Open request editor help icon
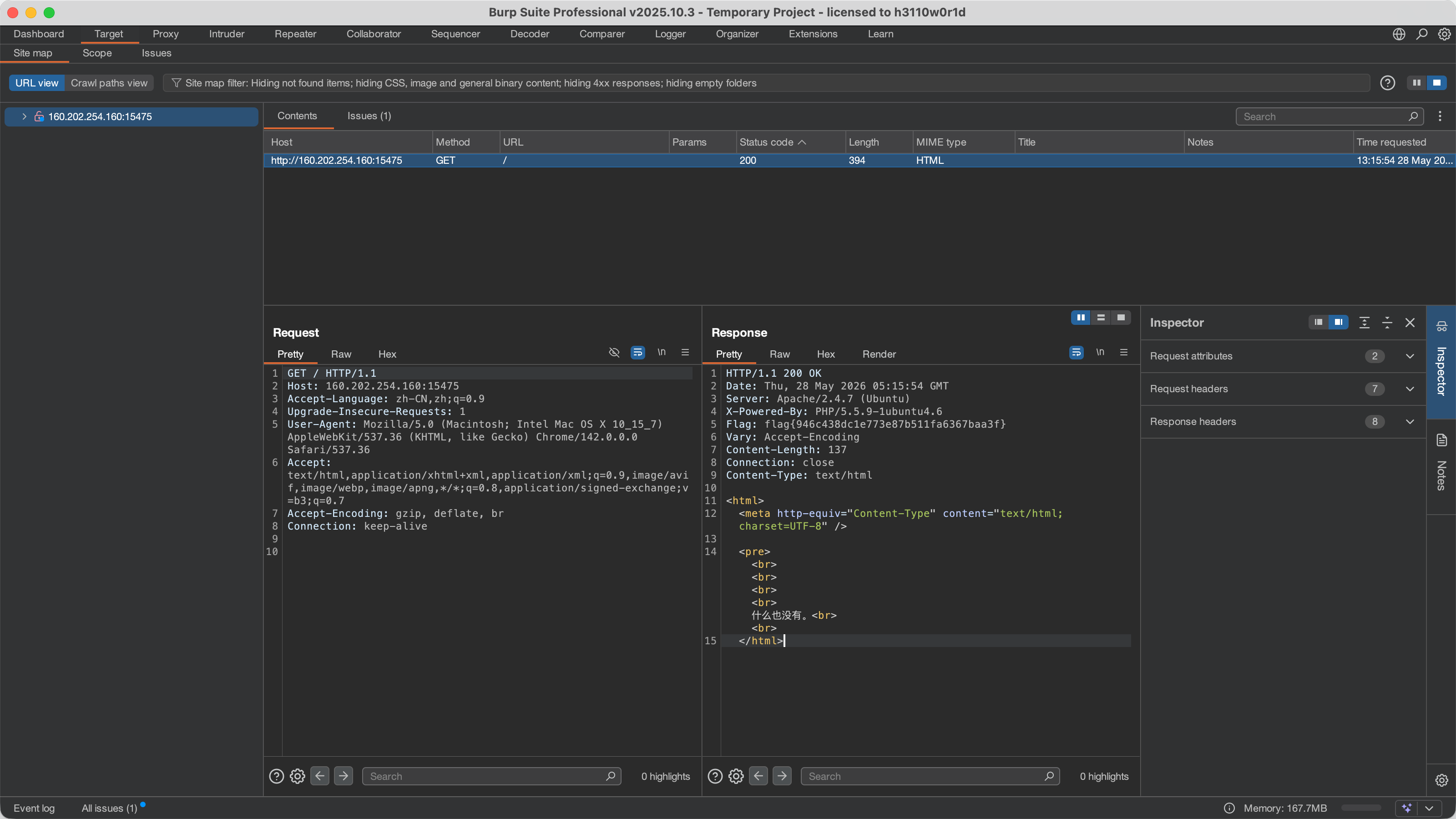The height and width of the screenshot is (819, 1456). point(276,776)
